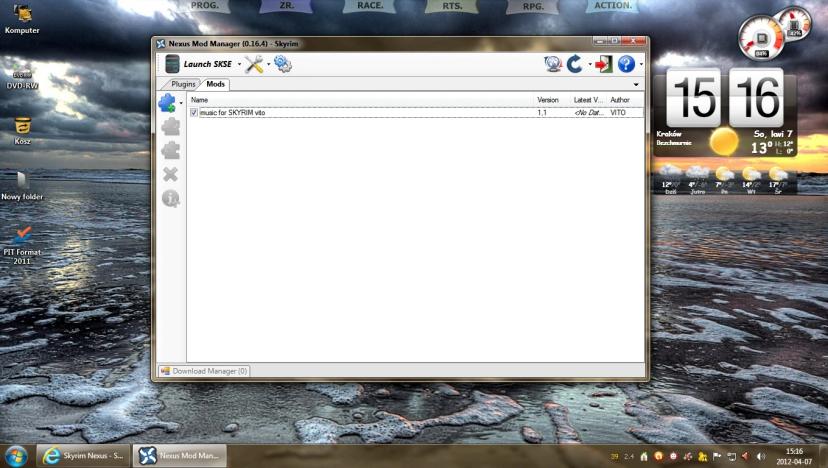
Task: Expand the tools icon dropdown arrow
Action: coord(268,64)
